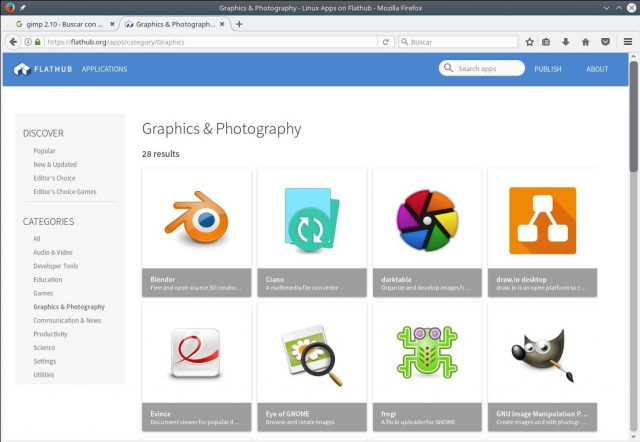Click the Firefox back arrow button

point(13,42)
